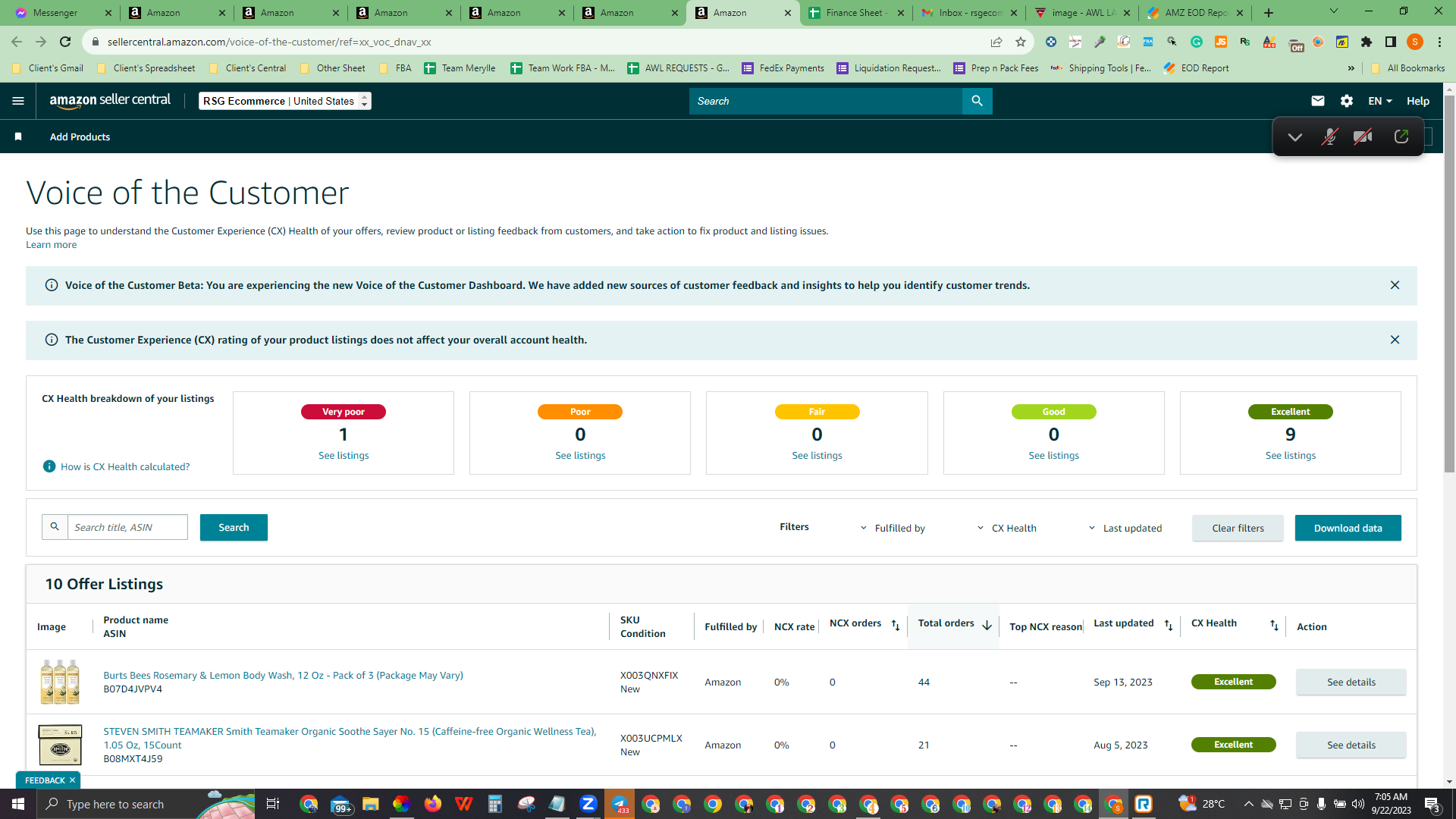Open the Windows Start menu
The width and height of the screenshot is (1456, 819).
(x=18, y=804)
